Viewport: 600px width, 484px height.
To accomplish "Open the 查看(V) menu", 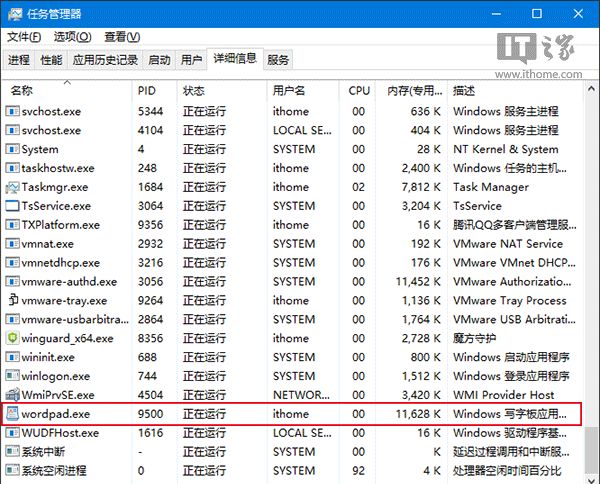I will click(x=122, y=37).
